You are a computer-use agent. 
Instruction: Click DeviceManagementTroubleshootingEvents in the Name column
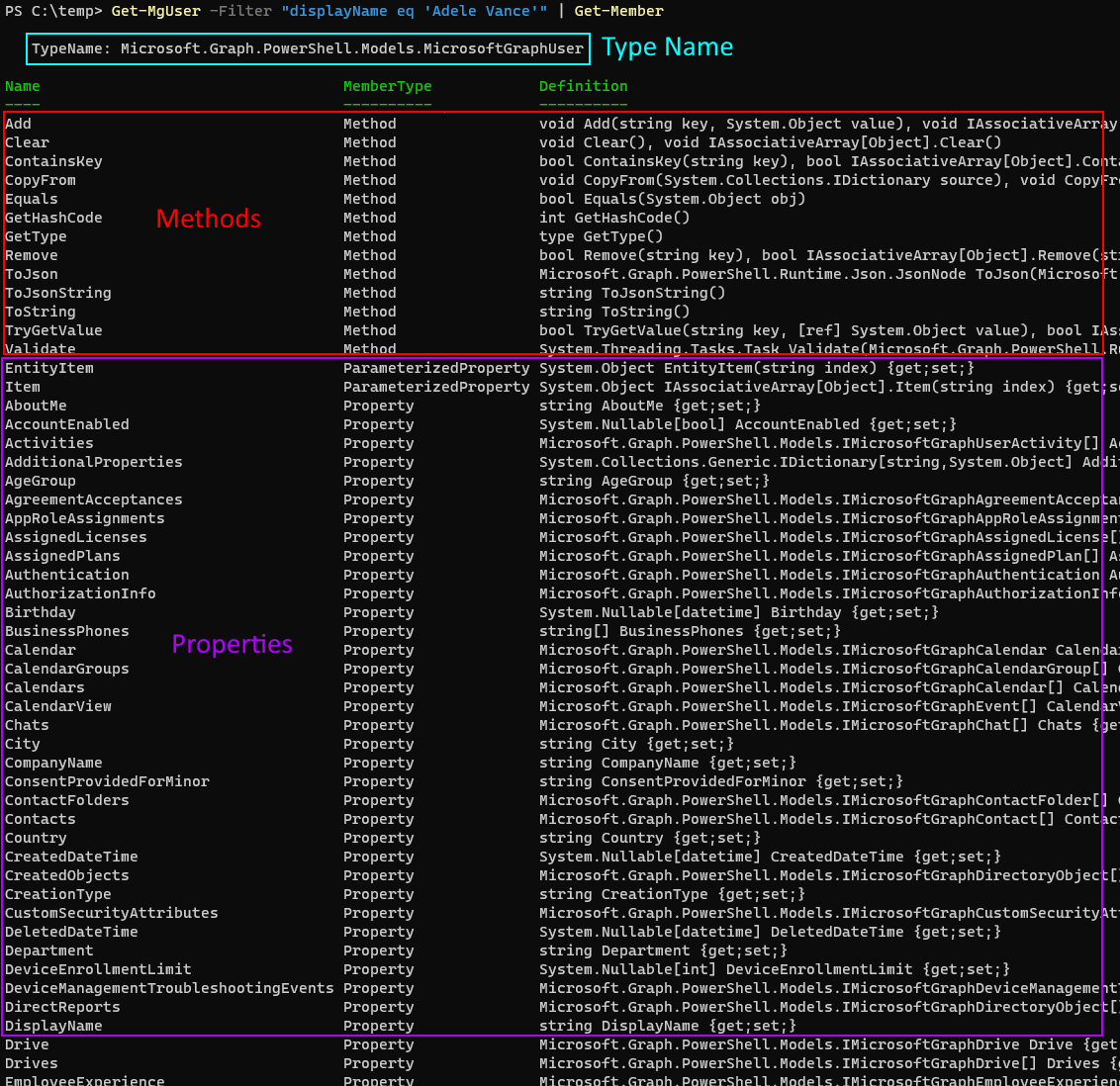[169, 989]
